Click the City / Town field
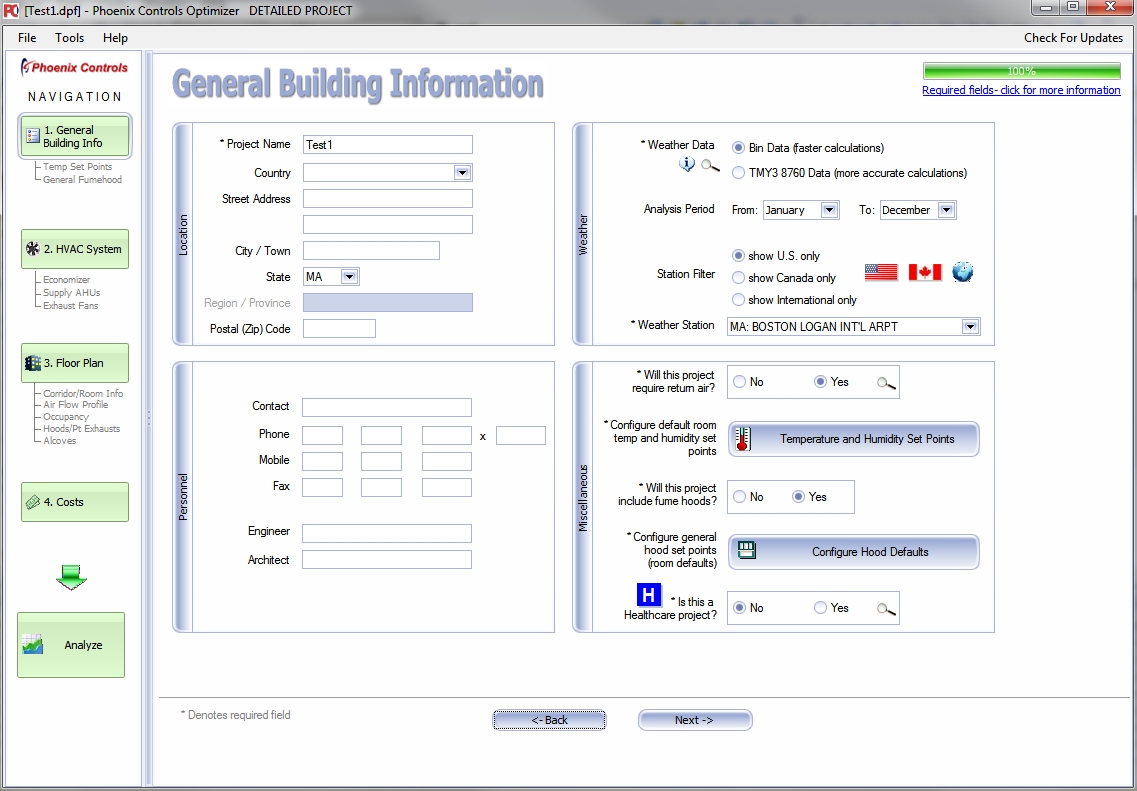Viewport: 1137px width, 791px height. point(371,251)
